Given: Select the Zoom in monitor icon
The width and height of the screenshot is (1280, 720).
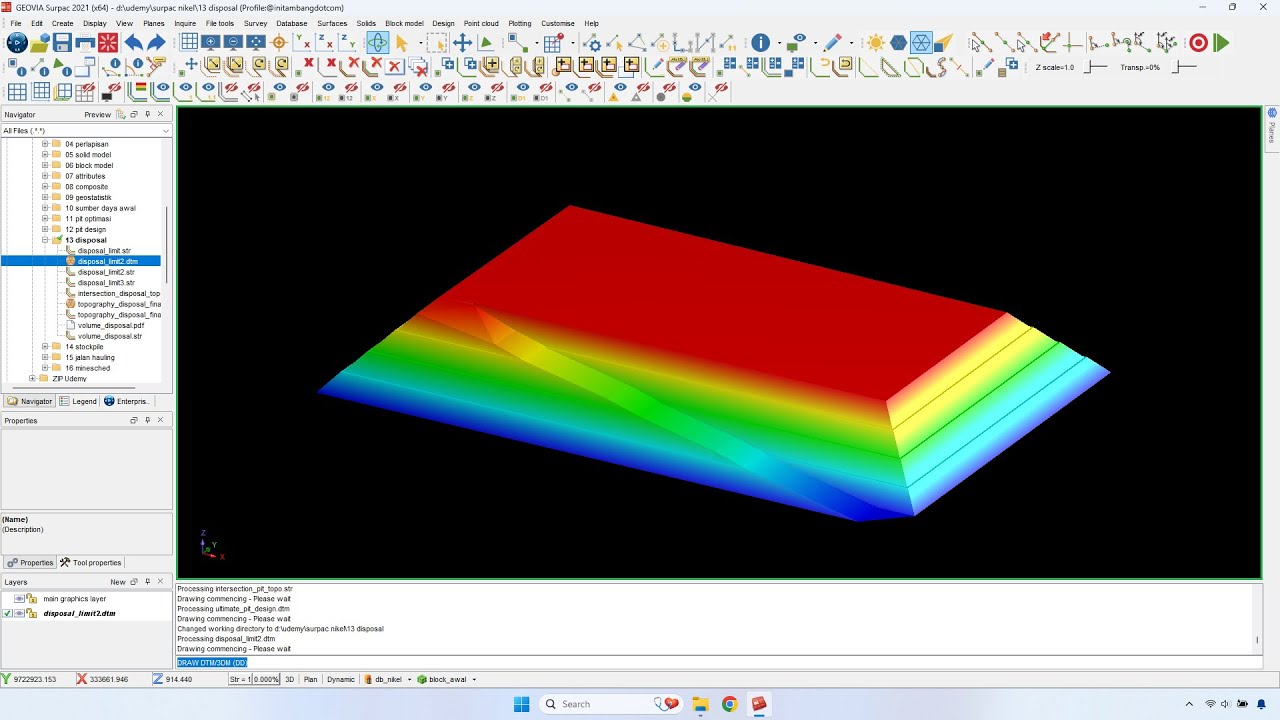Looking at the screenshot, I should tap(210, 43).
